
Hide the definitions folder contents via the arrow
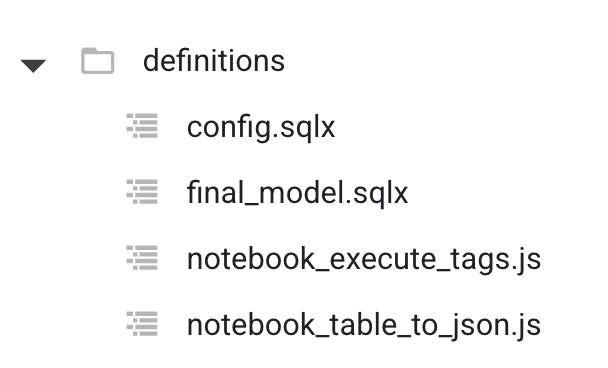click(33, 66)
